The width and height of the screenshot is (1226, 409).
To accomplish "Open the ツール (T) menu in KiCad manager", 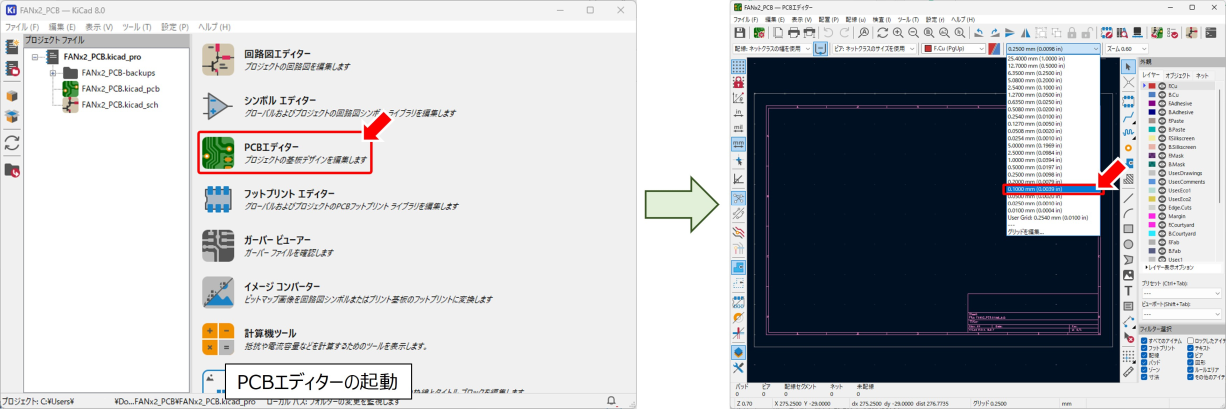I will click(139, 26).
